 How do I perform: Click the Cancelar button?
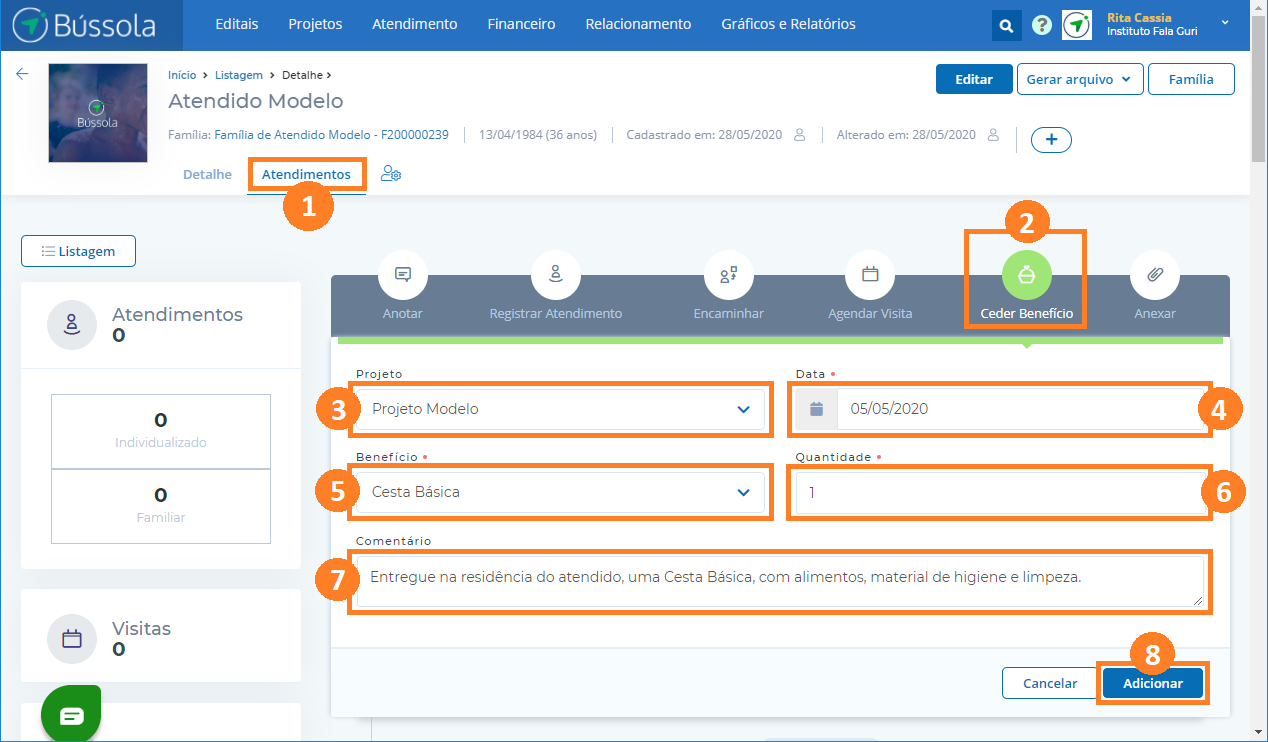click(x=1050, y=684)
